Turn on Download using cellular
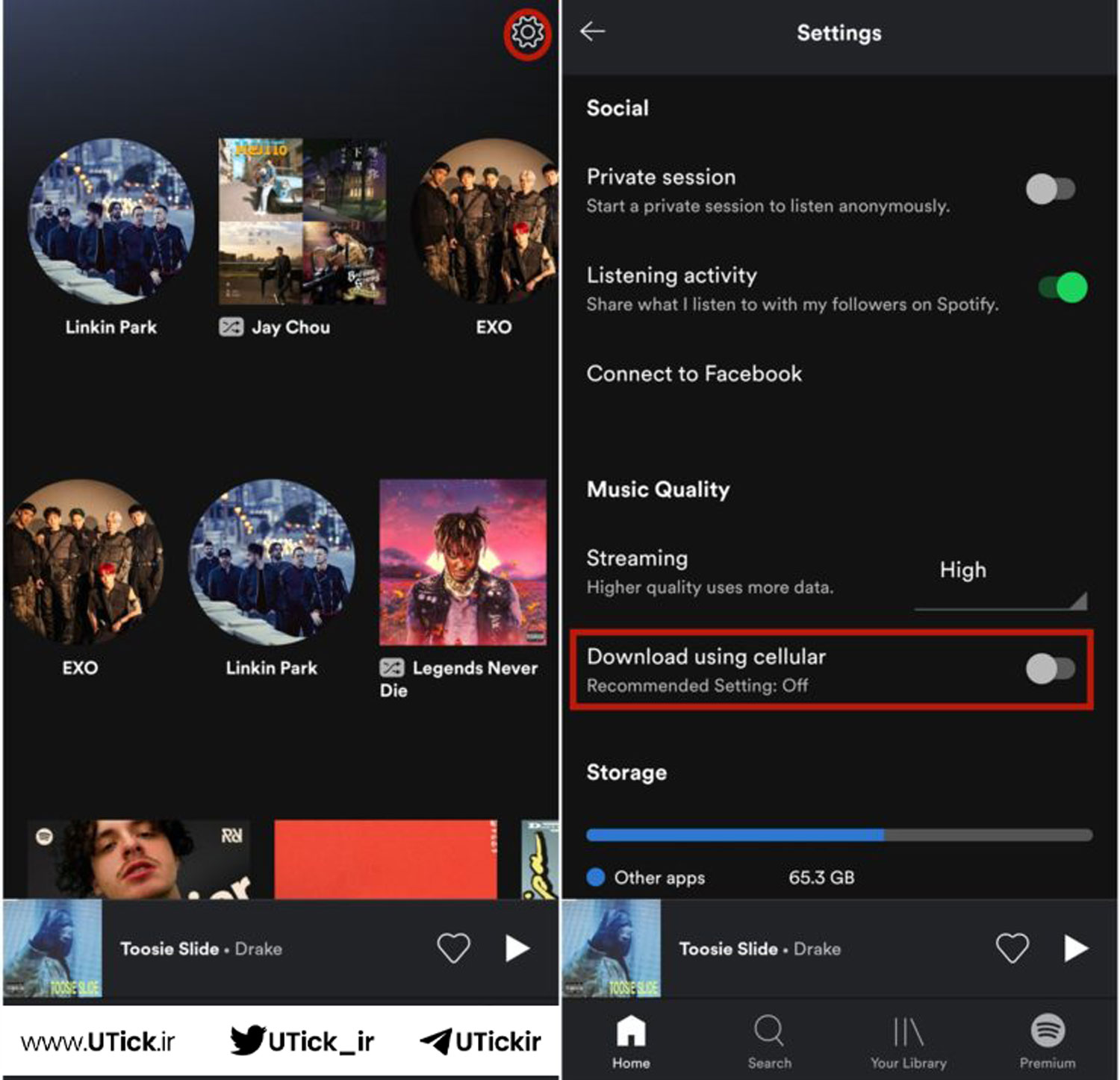This screenshot has height=1080, width=1120. click(1050, 669)
